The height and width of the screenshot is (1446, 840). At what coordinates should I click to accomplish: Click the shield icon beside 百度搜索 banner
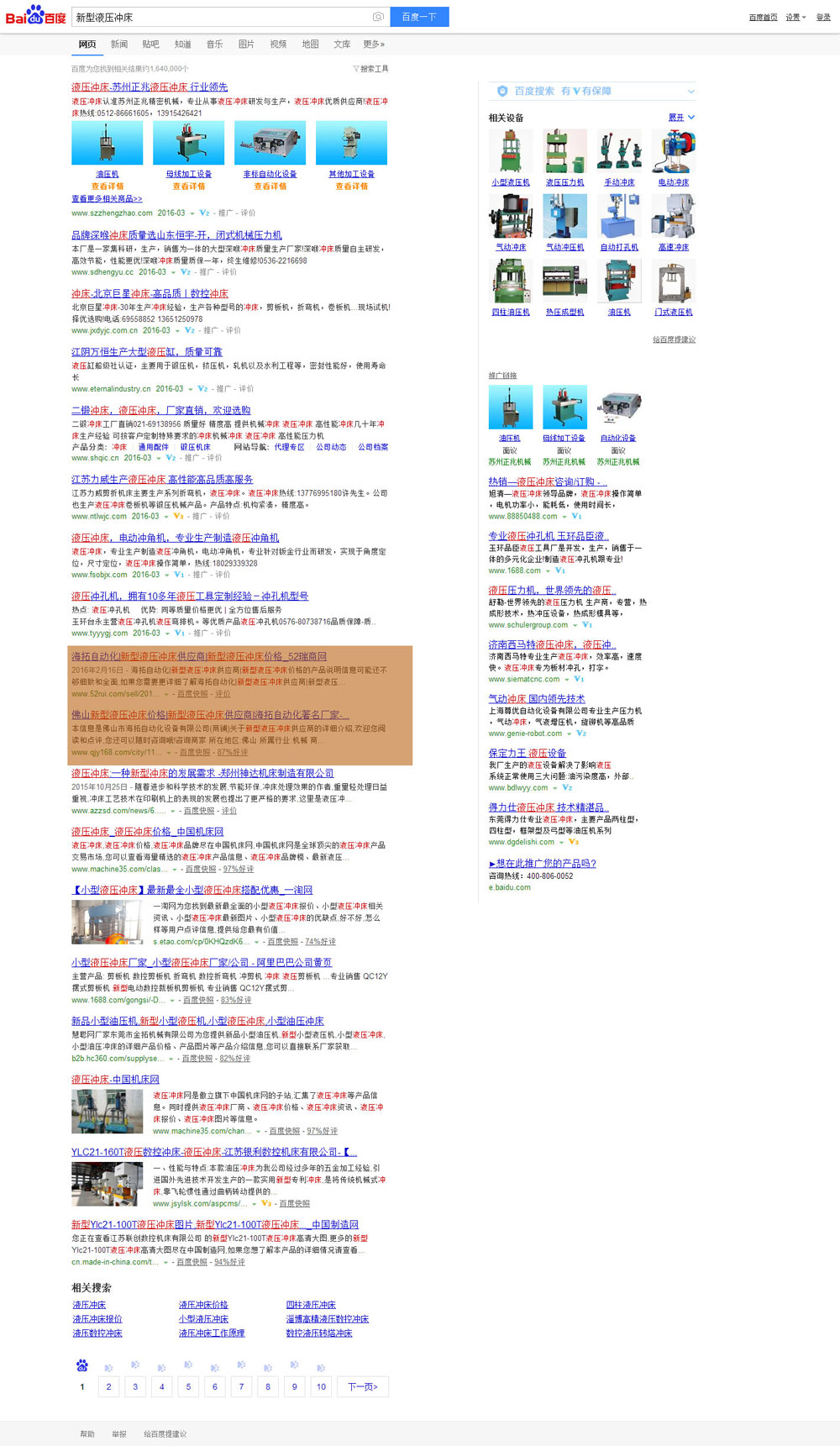coord(502,91)
